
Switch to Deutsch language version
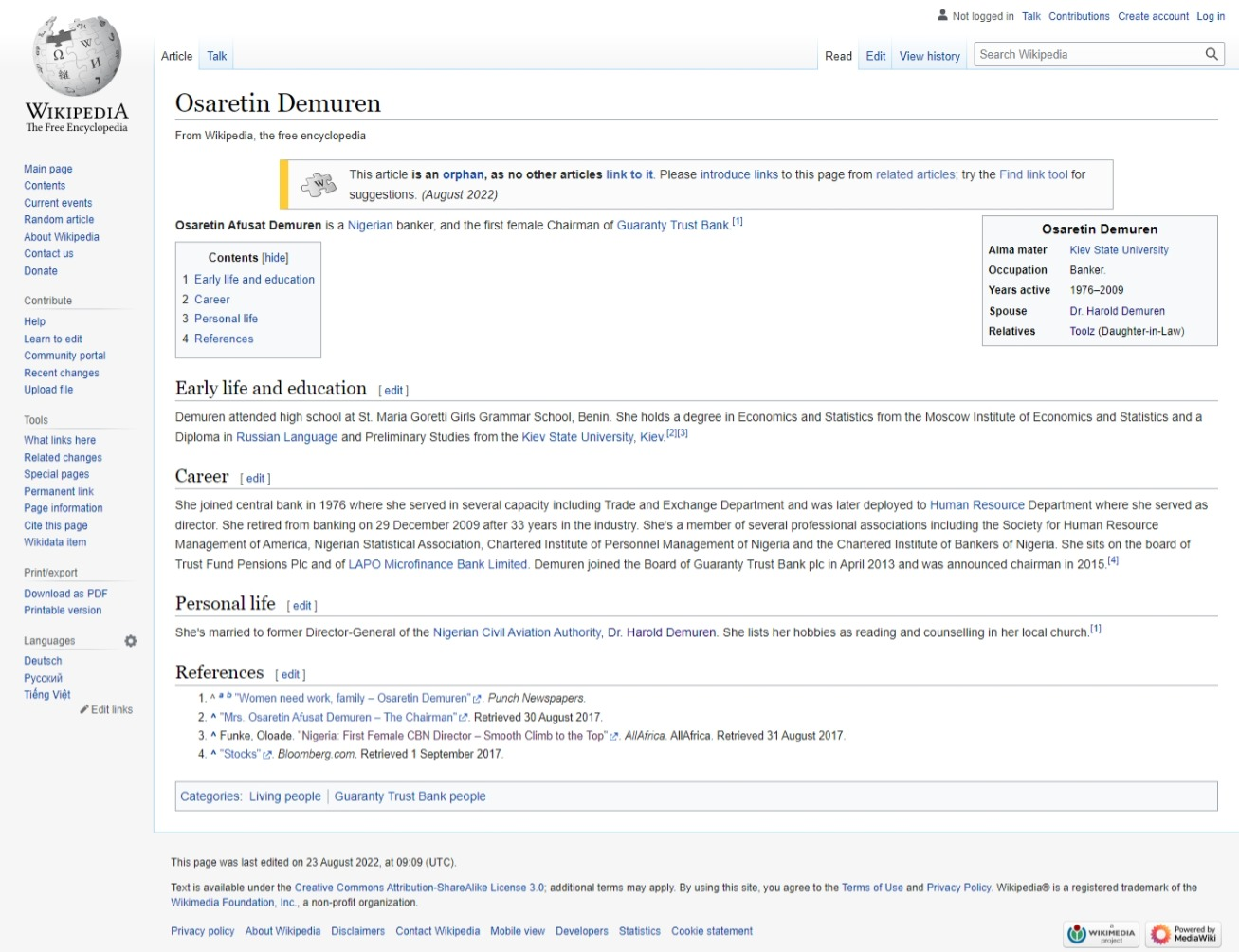pyautogui.click(x=43, y=661)
